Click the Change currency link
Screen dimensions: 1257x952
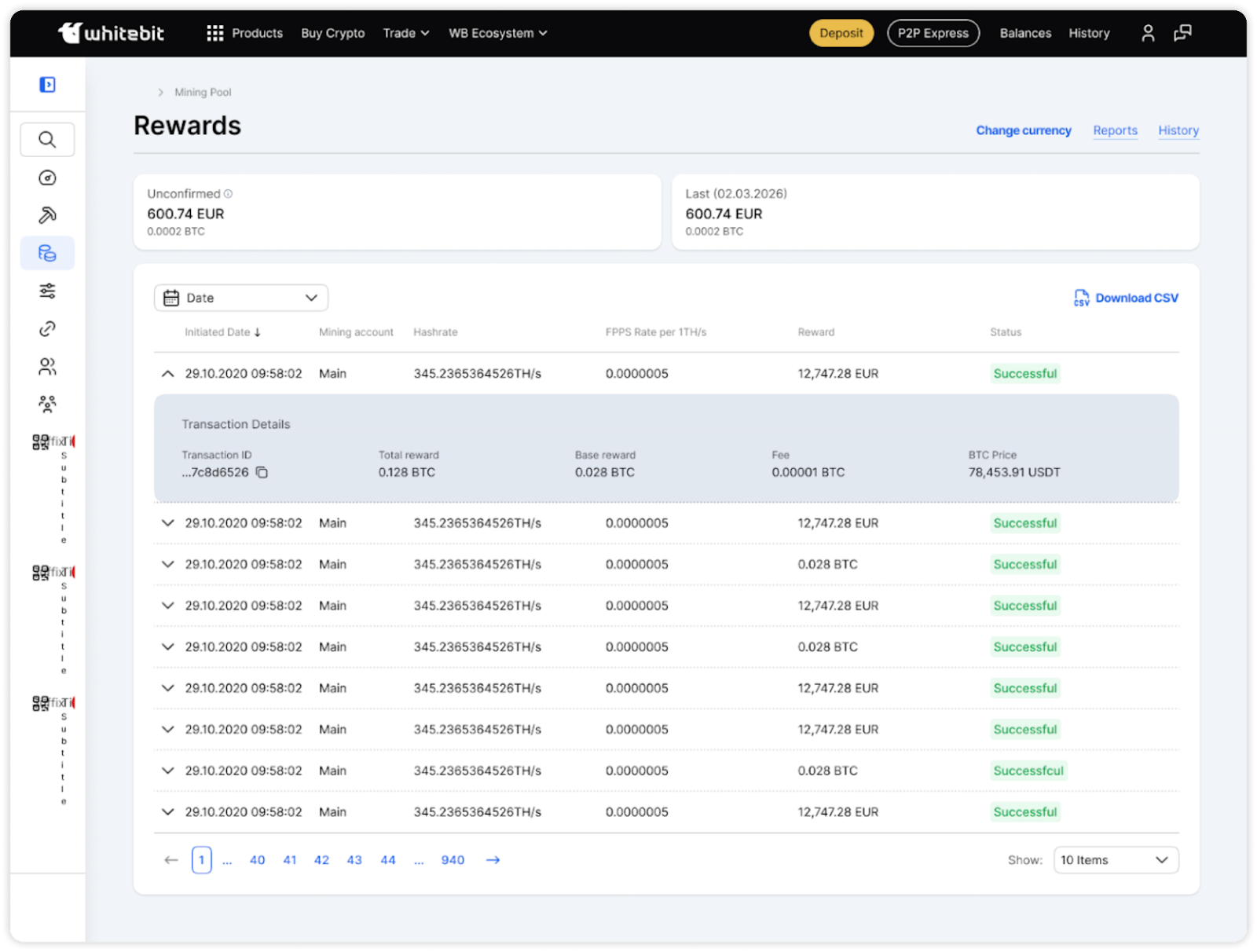click(1023, 130)
